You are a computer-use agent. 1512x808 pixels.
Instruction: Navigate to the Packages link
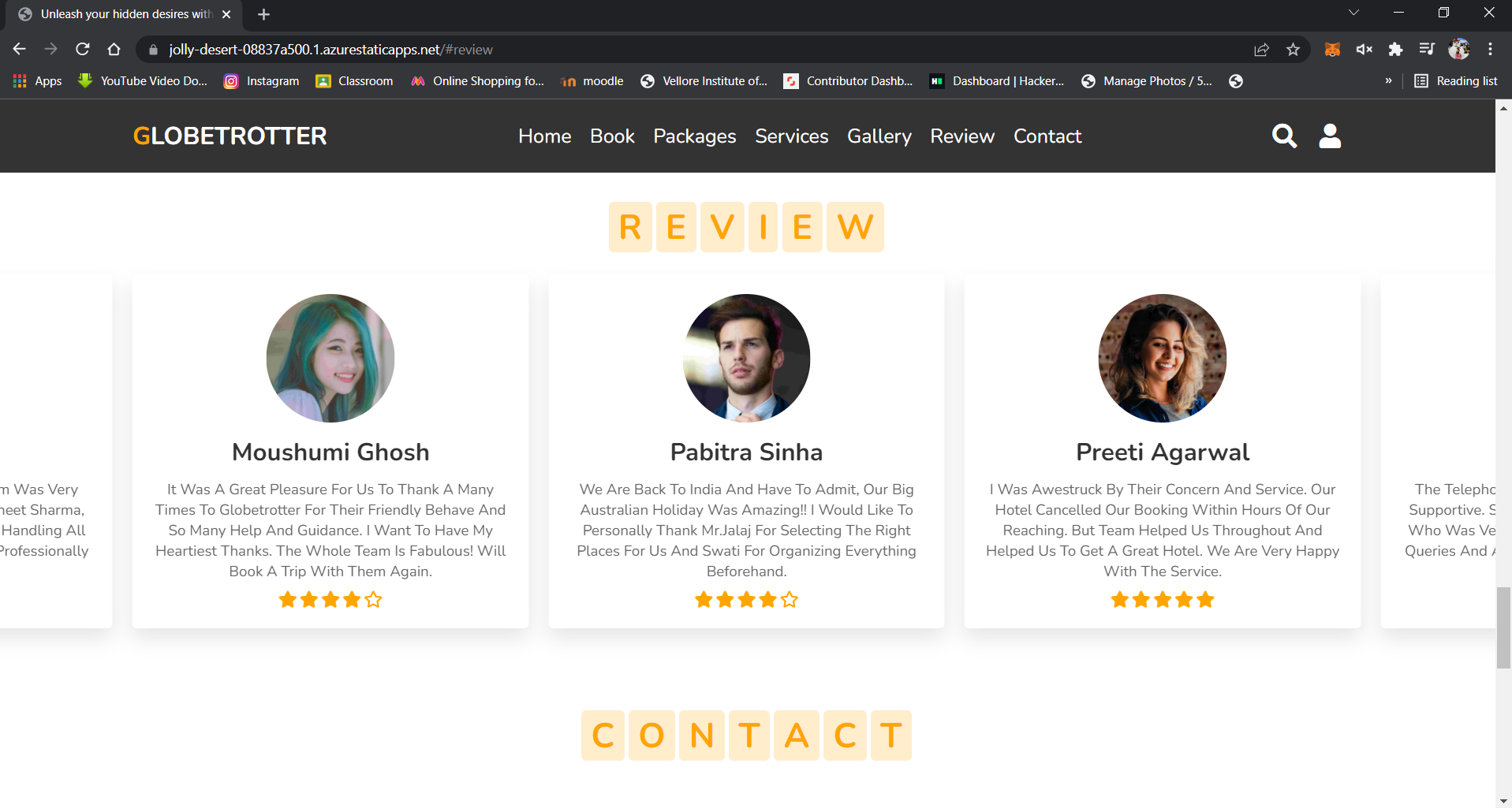(x=694, y=136)
